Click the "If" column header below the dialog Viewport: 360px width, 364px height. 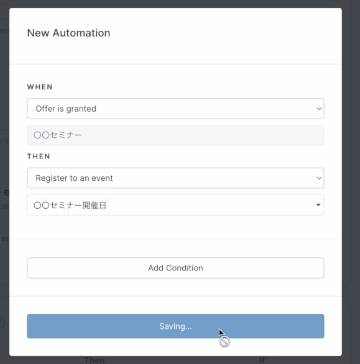262,360
